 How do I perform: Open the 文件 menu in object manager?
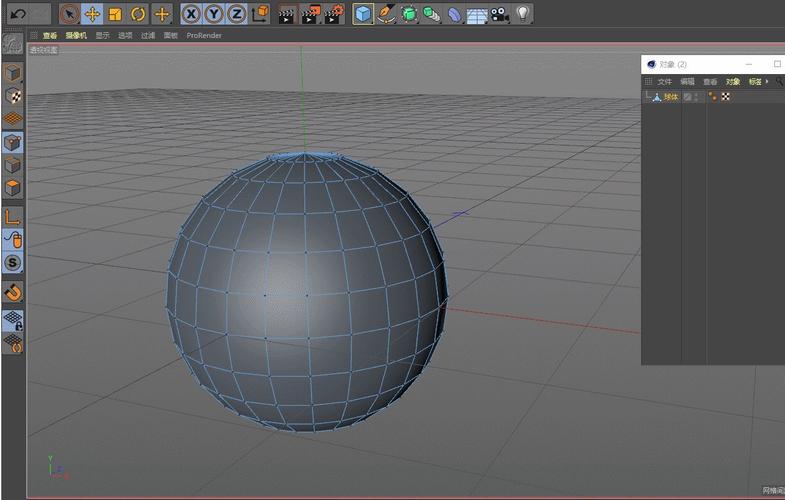coord(665,82)
